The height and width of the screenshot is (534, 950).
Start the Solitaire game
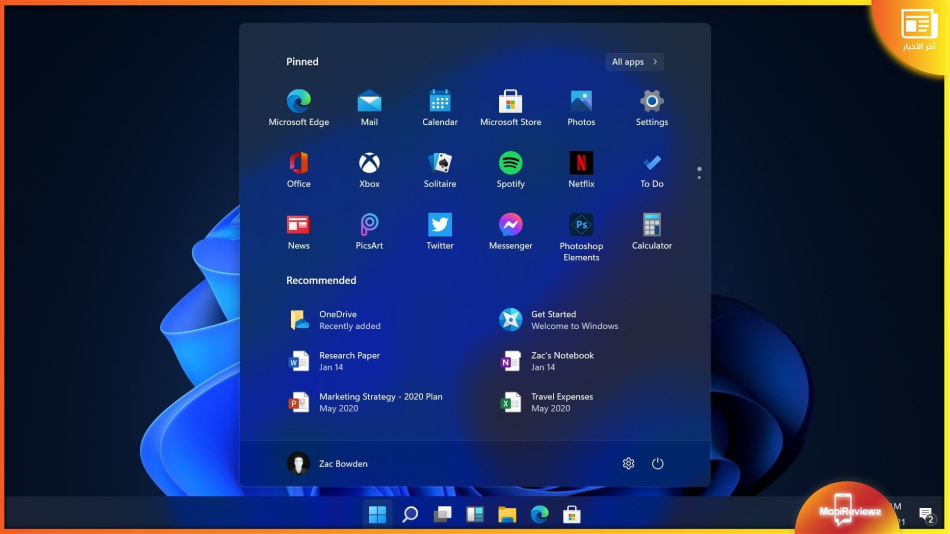[x=440, y=170]
